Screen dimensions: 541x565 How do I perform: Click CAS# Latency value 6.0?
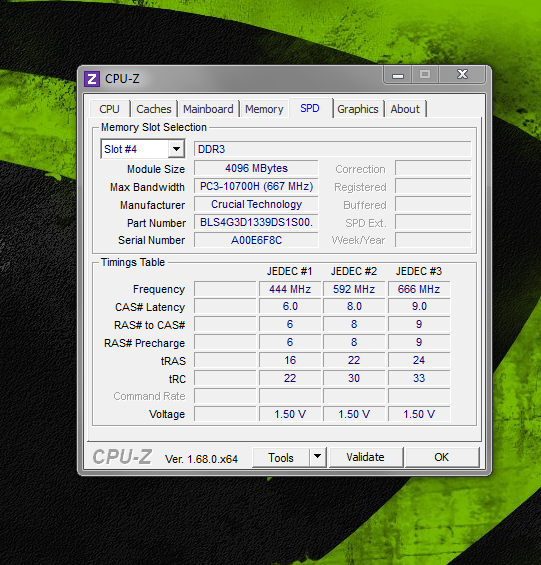290,306
